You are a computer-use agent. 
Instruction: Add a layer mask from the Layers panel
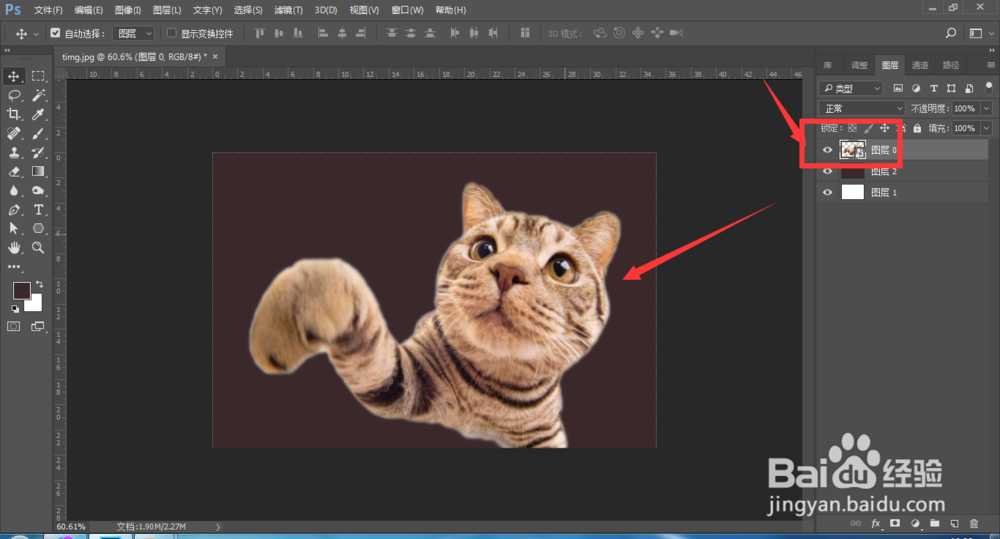tap(895, 523)
